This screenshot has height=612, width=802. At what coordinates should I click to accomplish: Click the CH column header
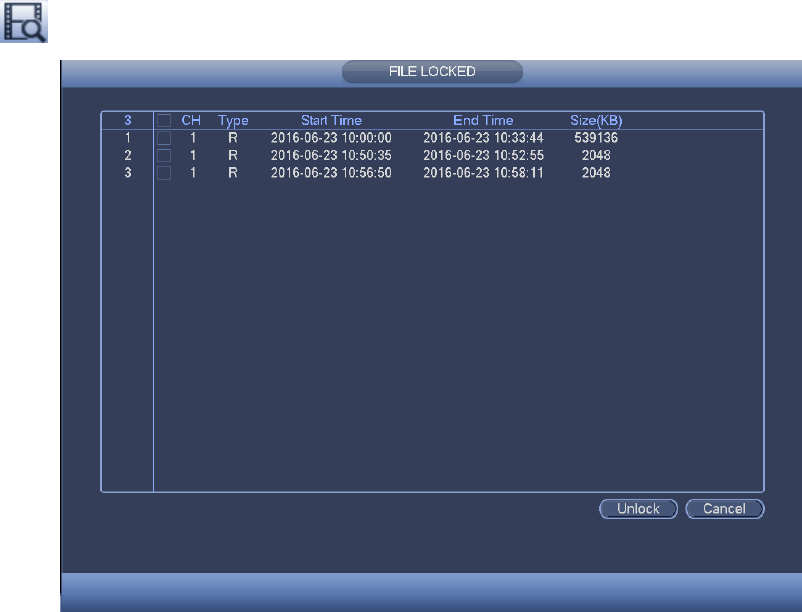(x=191, y=120)
